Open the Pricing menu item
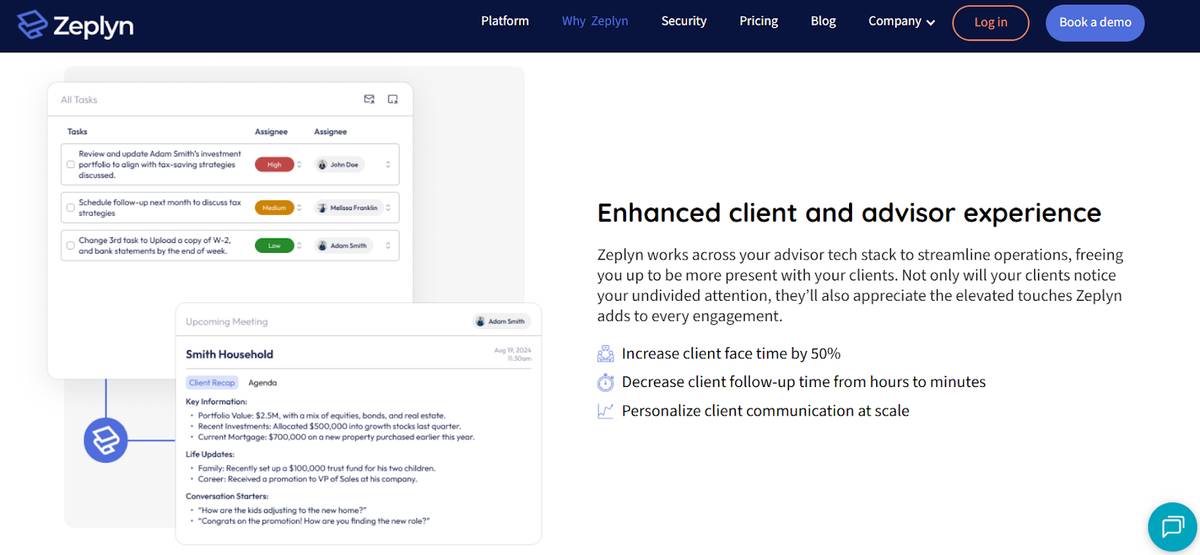This screenshot has height=555, width=1200. point(758,21)
